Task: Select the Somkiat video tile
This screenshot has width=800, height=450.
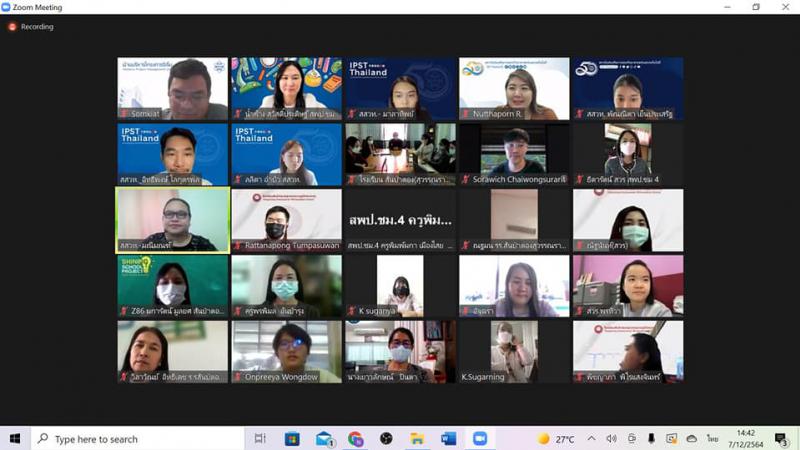Action: [172, 88]
